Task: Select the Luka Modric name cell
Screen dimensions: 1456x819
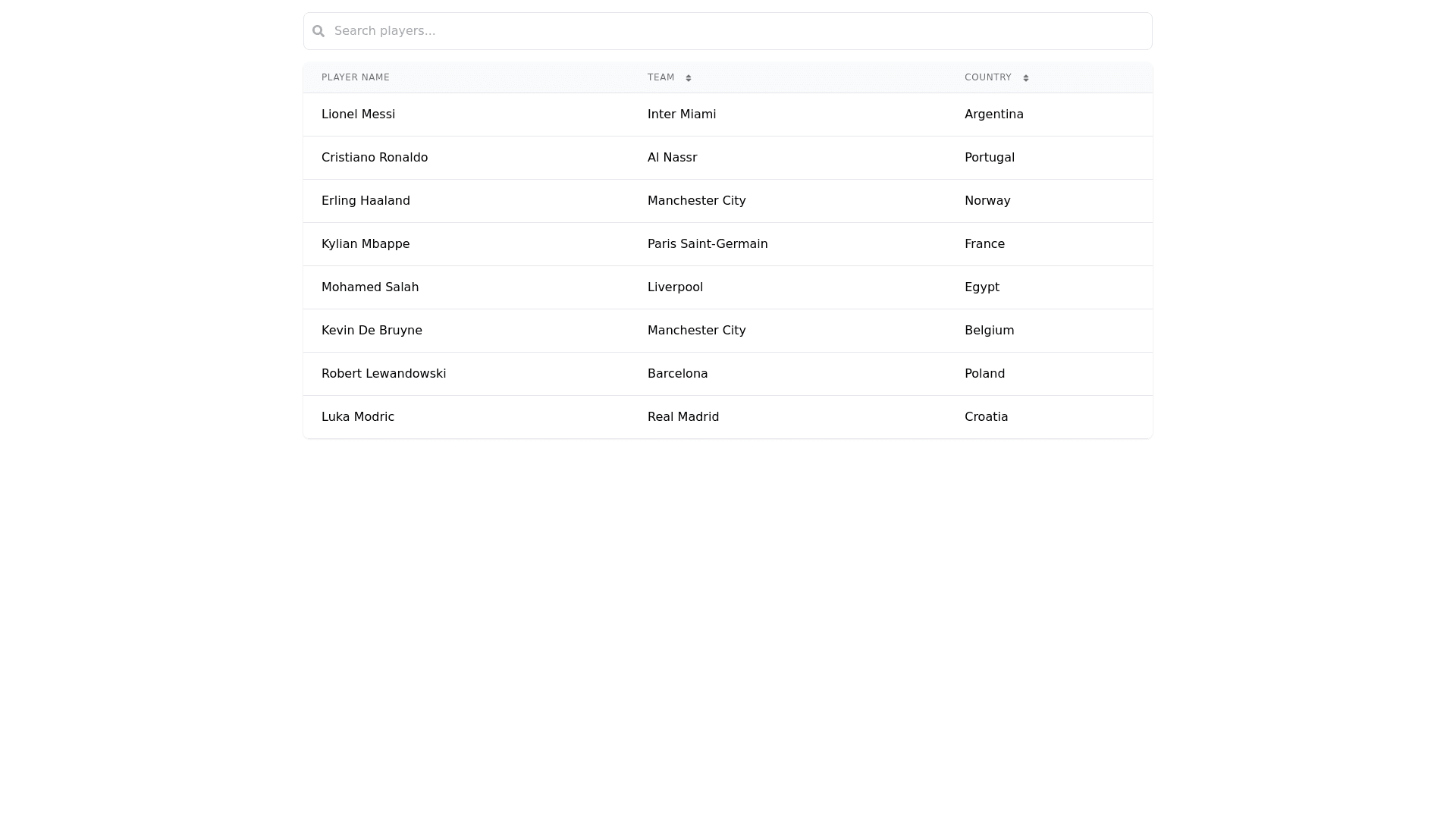Action: 358,417
